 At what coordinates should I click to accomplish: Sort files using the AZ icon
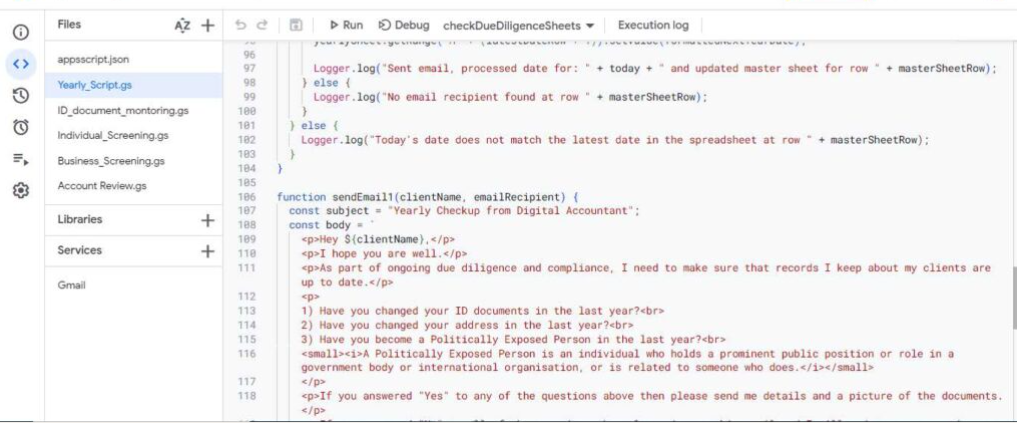182,25
